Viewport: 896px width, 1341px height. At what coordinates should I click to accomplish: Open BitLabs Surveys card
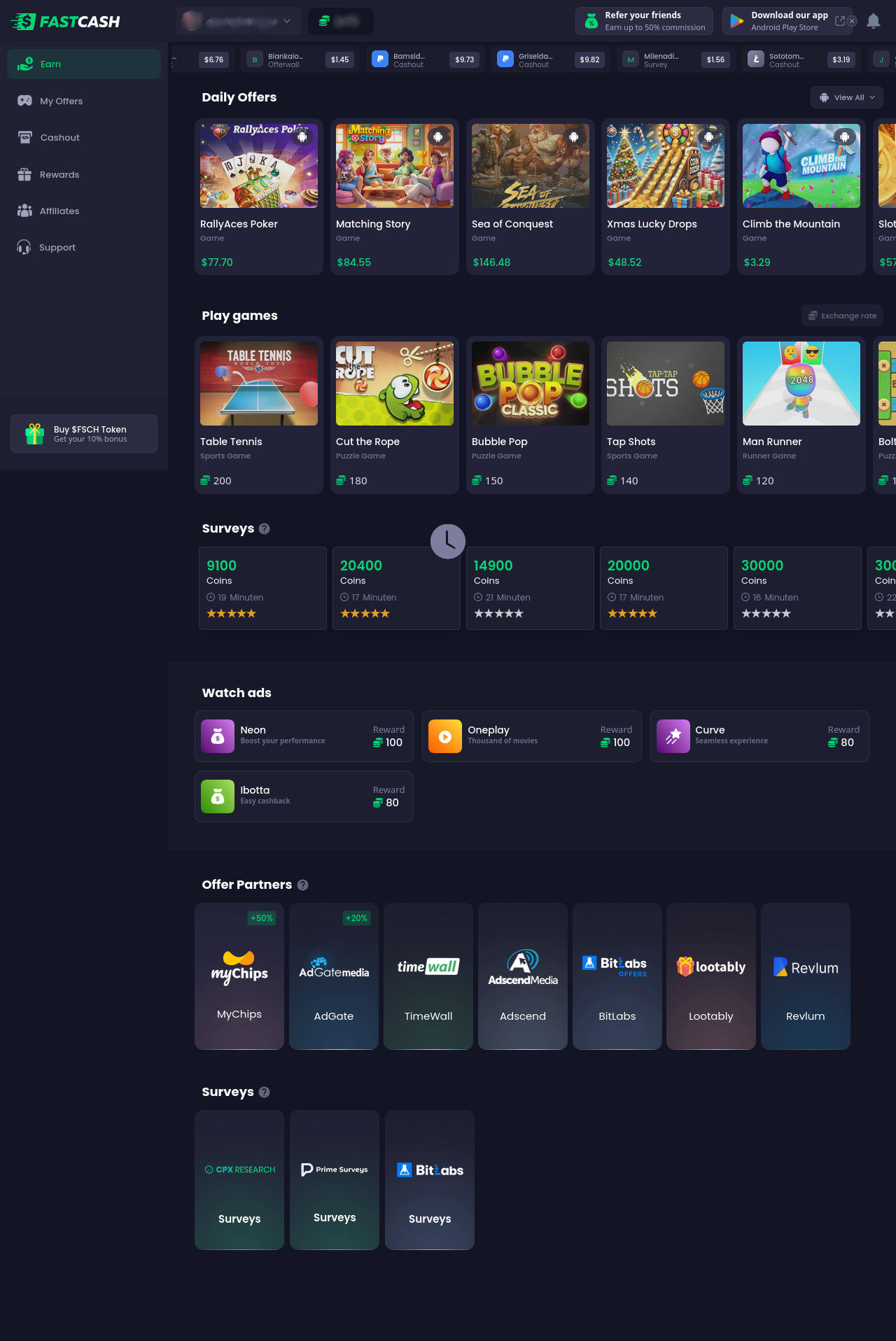pyautogui.click(x=430, y=1180)
